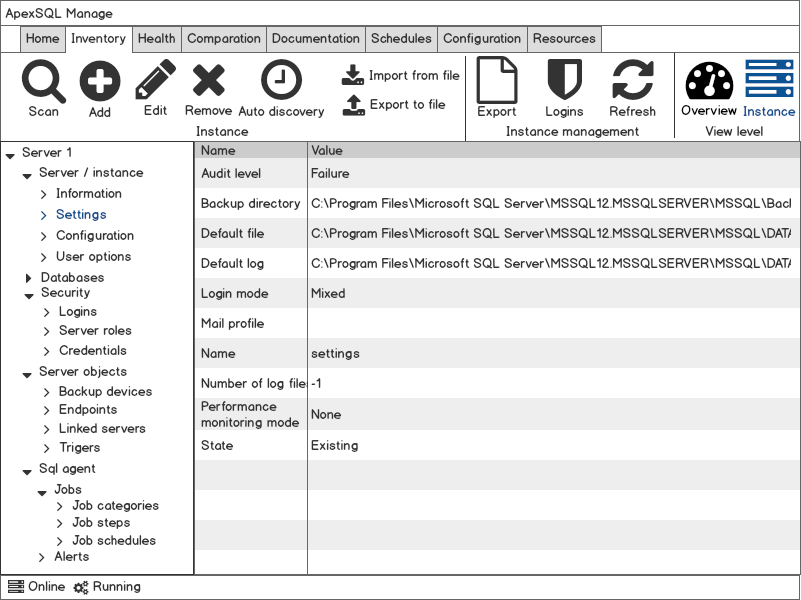The height and width of the screenshot is (600, 801).
Task: Select Trigers tree item
Action: 80,447
